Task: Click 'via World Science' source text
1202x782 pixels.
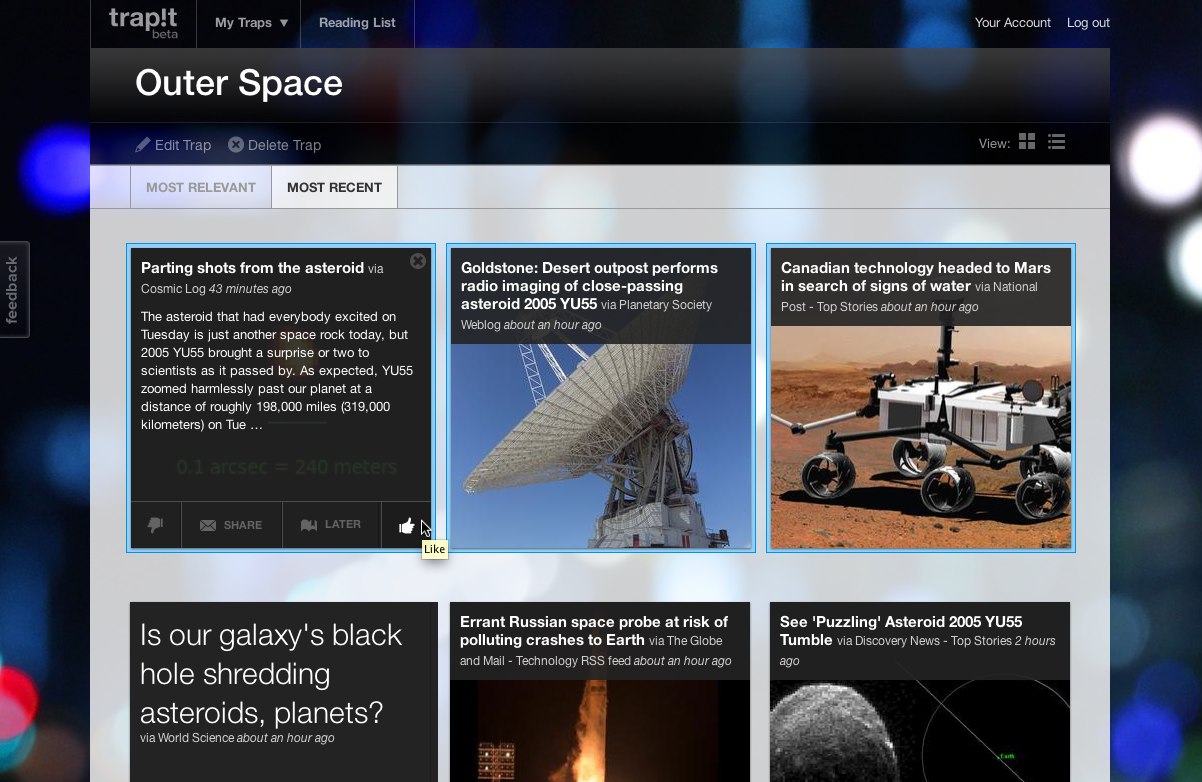Action: pyautogui.click(x=187, y=738)
